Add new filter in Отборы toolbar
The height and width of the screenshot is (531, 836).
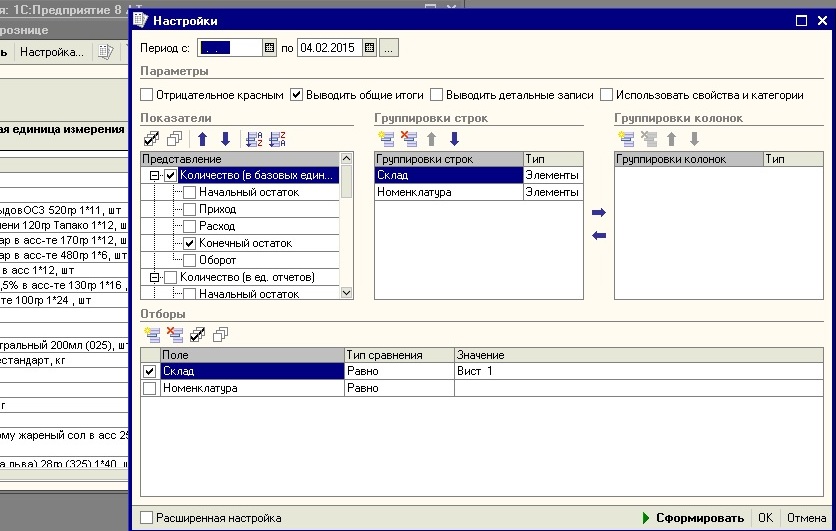point(152,334)
